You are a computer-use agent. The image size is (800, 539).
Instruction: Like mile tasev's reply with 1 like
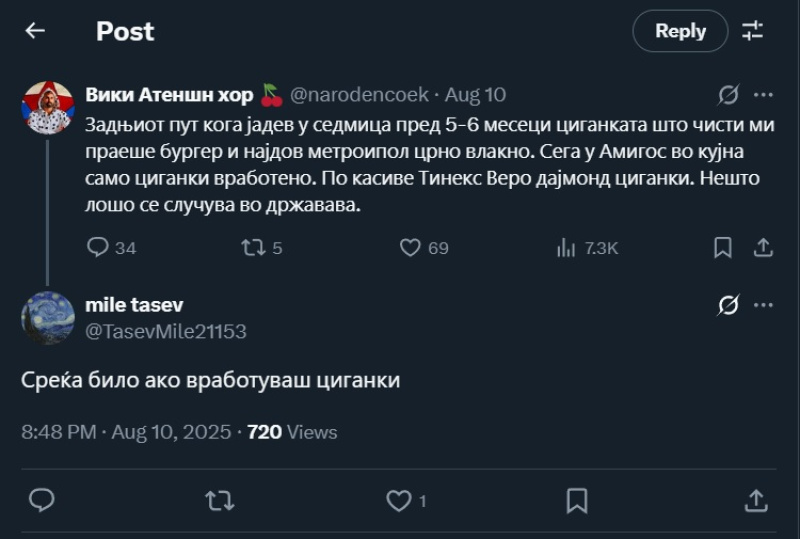tap(399, 500)
